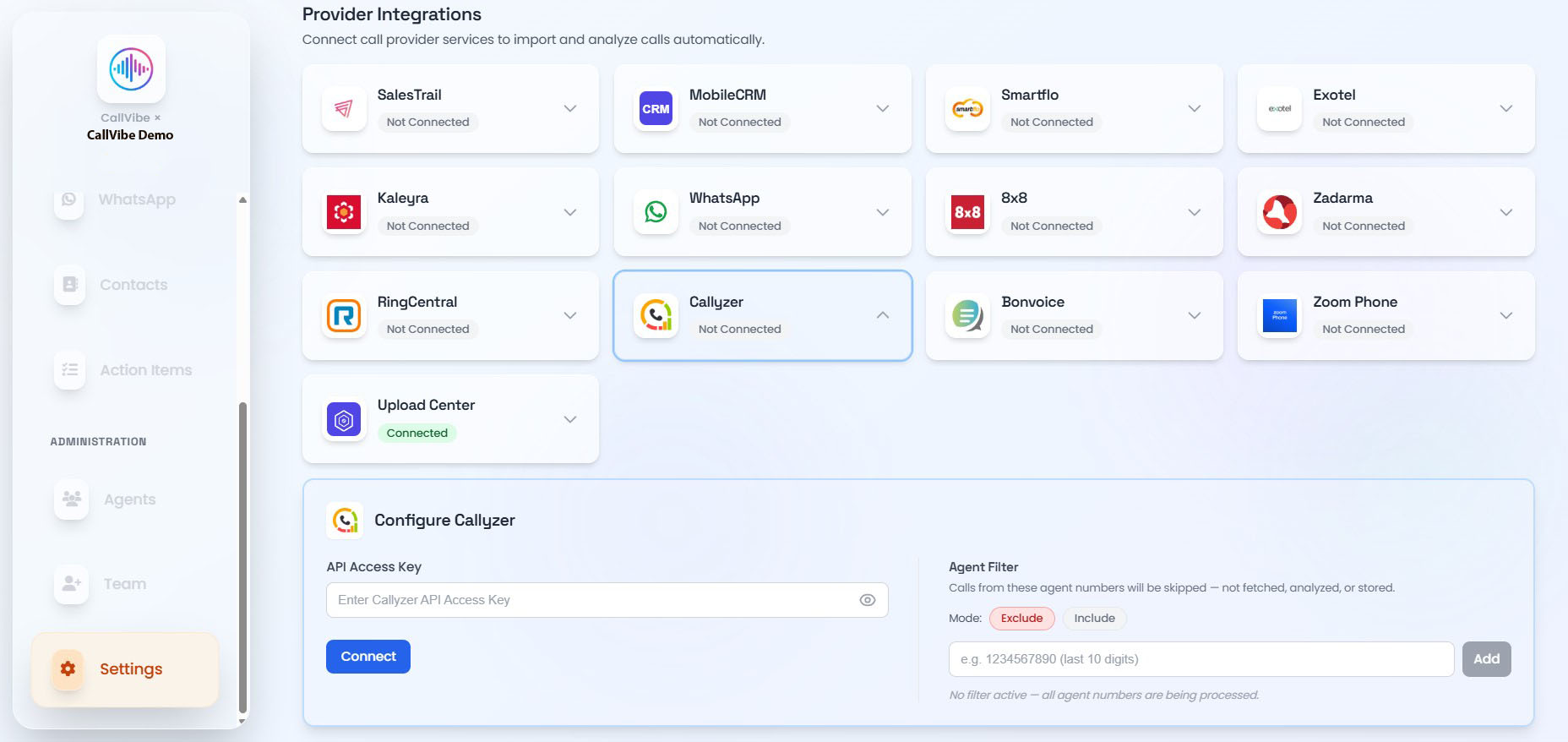Image resolution: width=1568 pixels, height=742 pixels.
Task: Open Contacts in the sidebar
Action: click(125, 285)
